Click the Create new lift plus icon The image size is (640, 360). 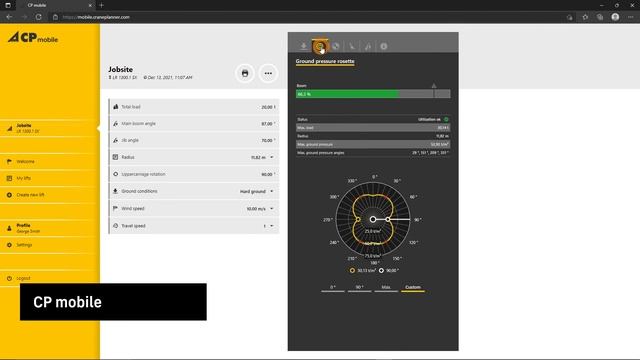click(x=9, y=195)
